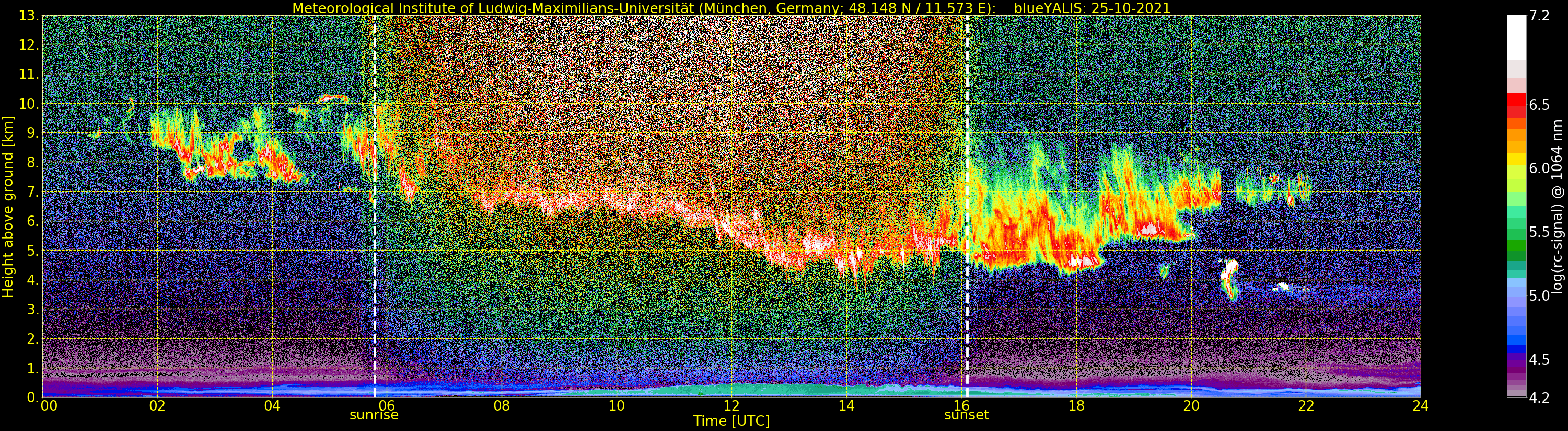The height and width of the screenshot is (431, 1568).
Task: Select the time-axis tick label '18'
Action: (x=1076, y=406)
